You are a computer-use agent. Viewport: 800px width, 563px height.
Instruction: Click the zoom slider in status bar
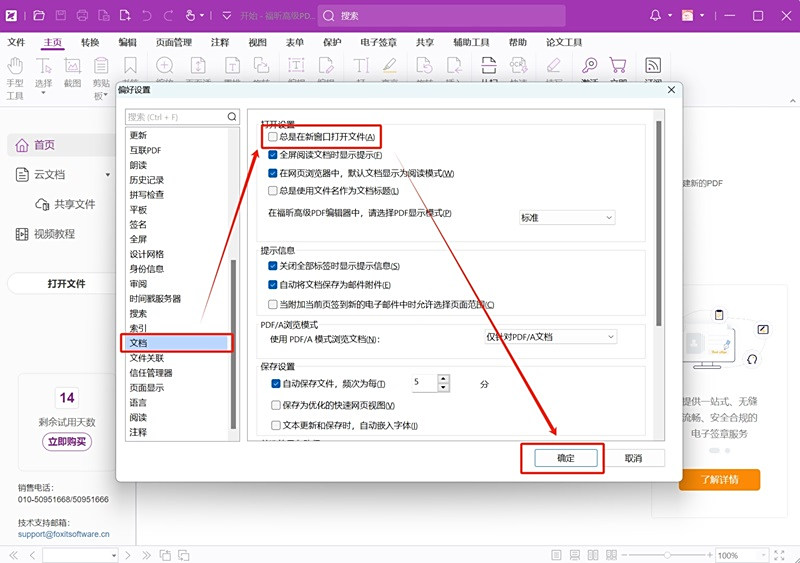pyautogui.click(x=665, y=555)
